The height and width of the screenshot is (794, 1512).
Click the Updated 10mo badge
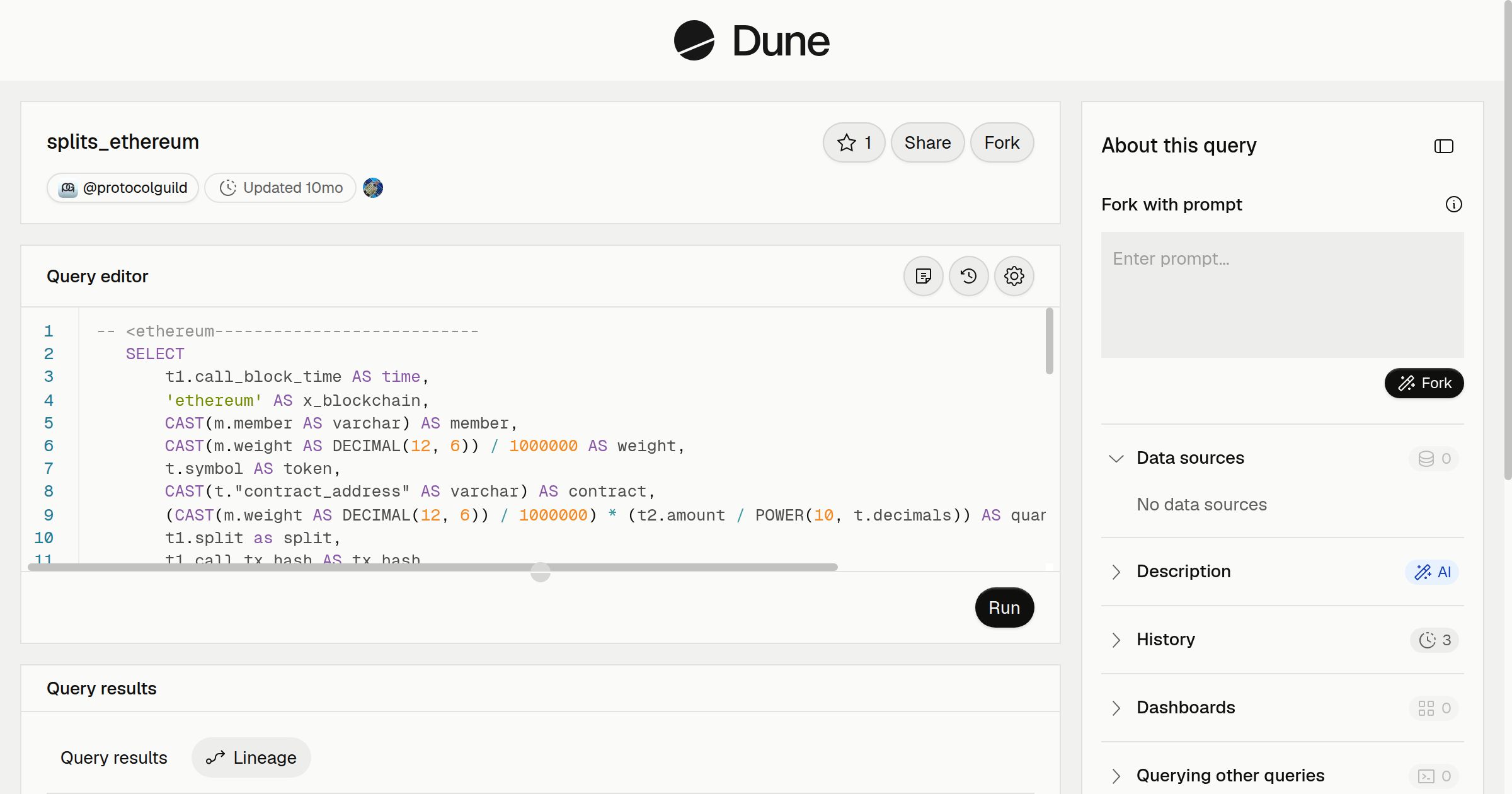pyautogui.click(x=280, y=188)
